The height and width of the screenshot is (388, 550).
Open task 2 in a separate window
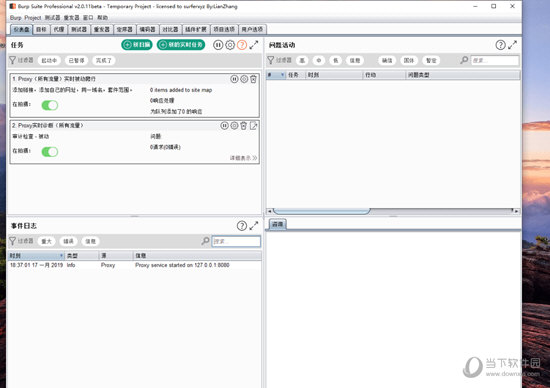(x=253, y=126)
